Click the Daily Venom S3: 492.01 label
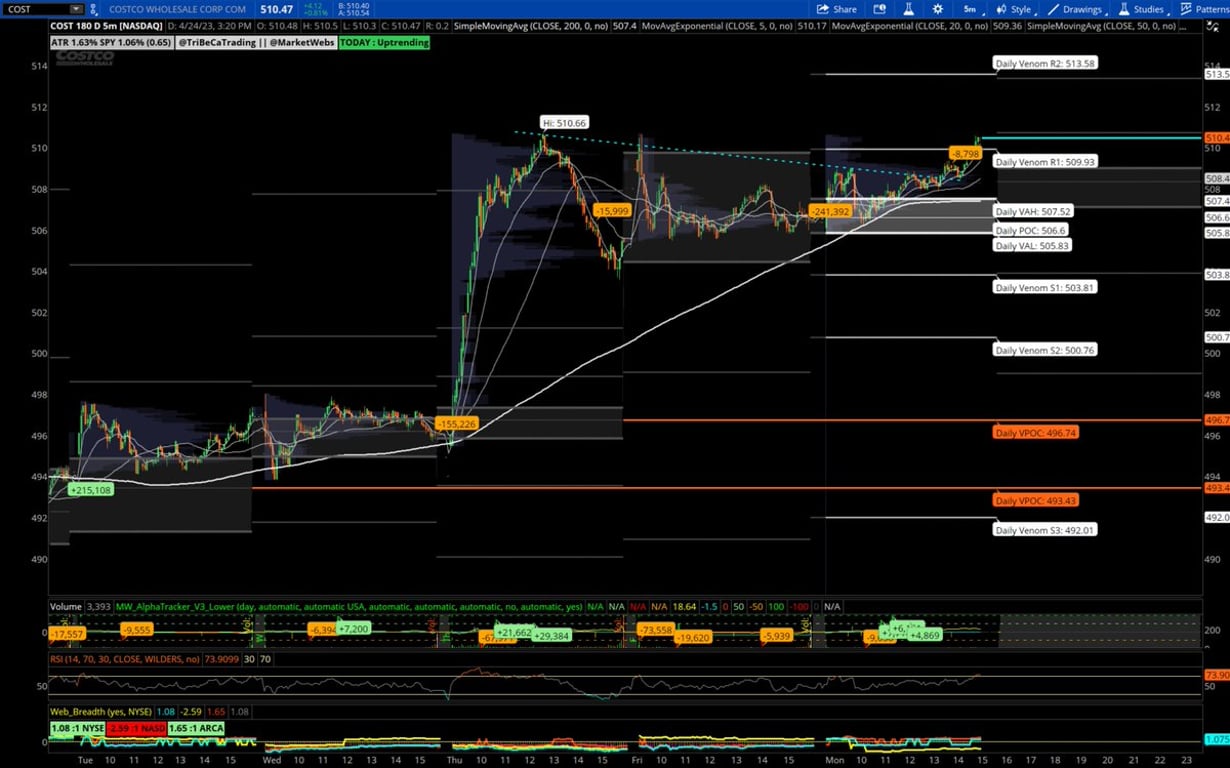Image resolution: width=1230 pixels, height=768 pixels. click(x=1045, y=529)
